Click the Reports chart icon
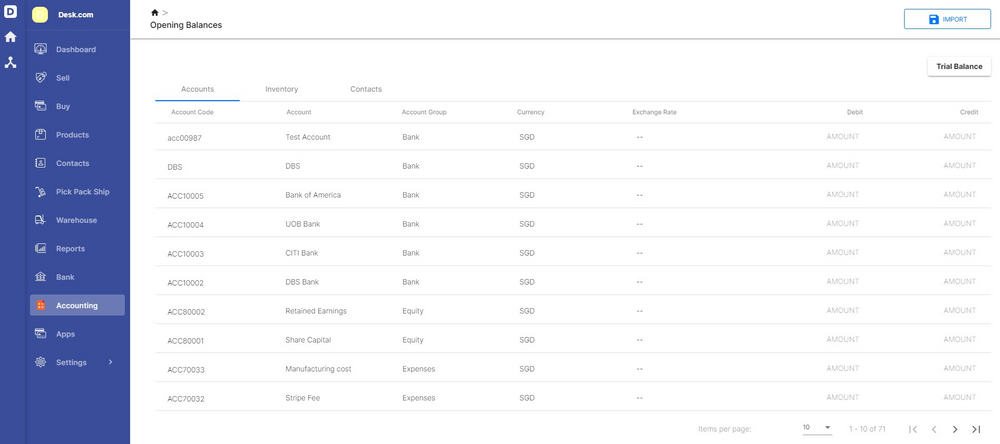 (x=41, y=248)
